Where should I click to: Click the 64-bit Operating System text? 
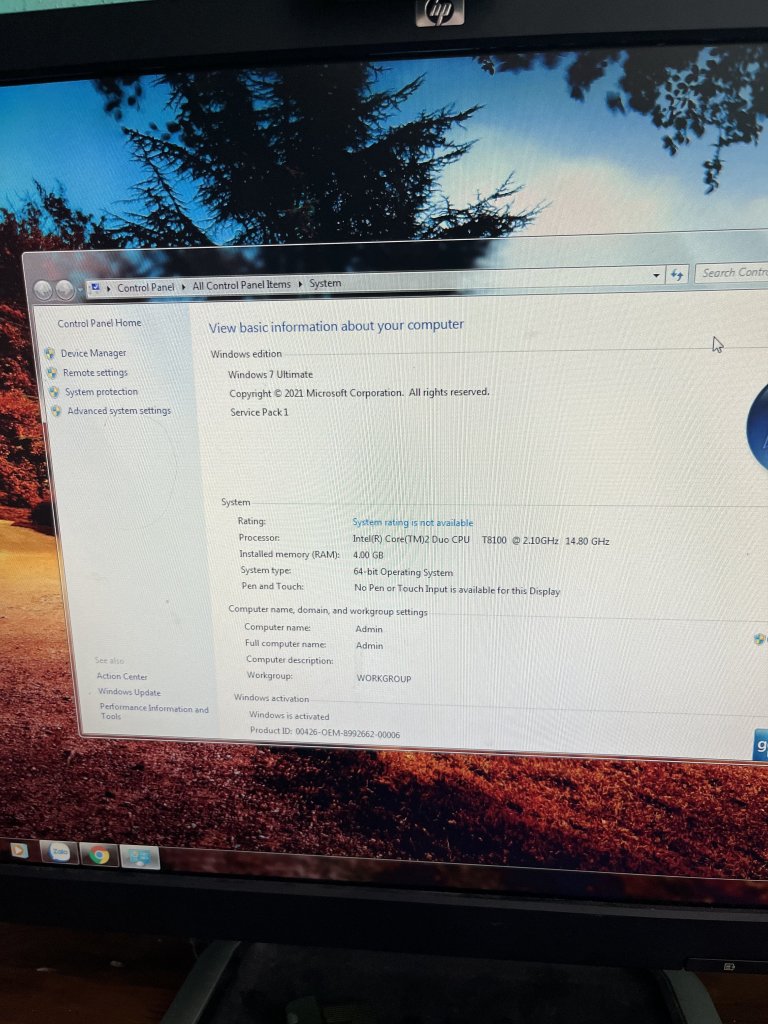tap(403, 572)
